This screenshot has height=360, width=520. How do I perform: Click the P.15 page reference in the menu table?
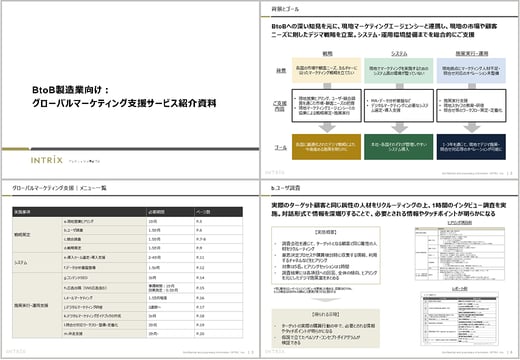(200, 288)
